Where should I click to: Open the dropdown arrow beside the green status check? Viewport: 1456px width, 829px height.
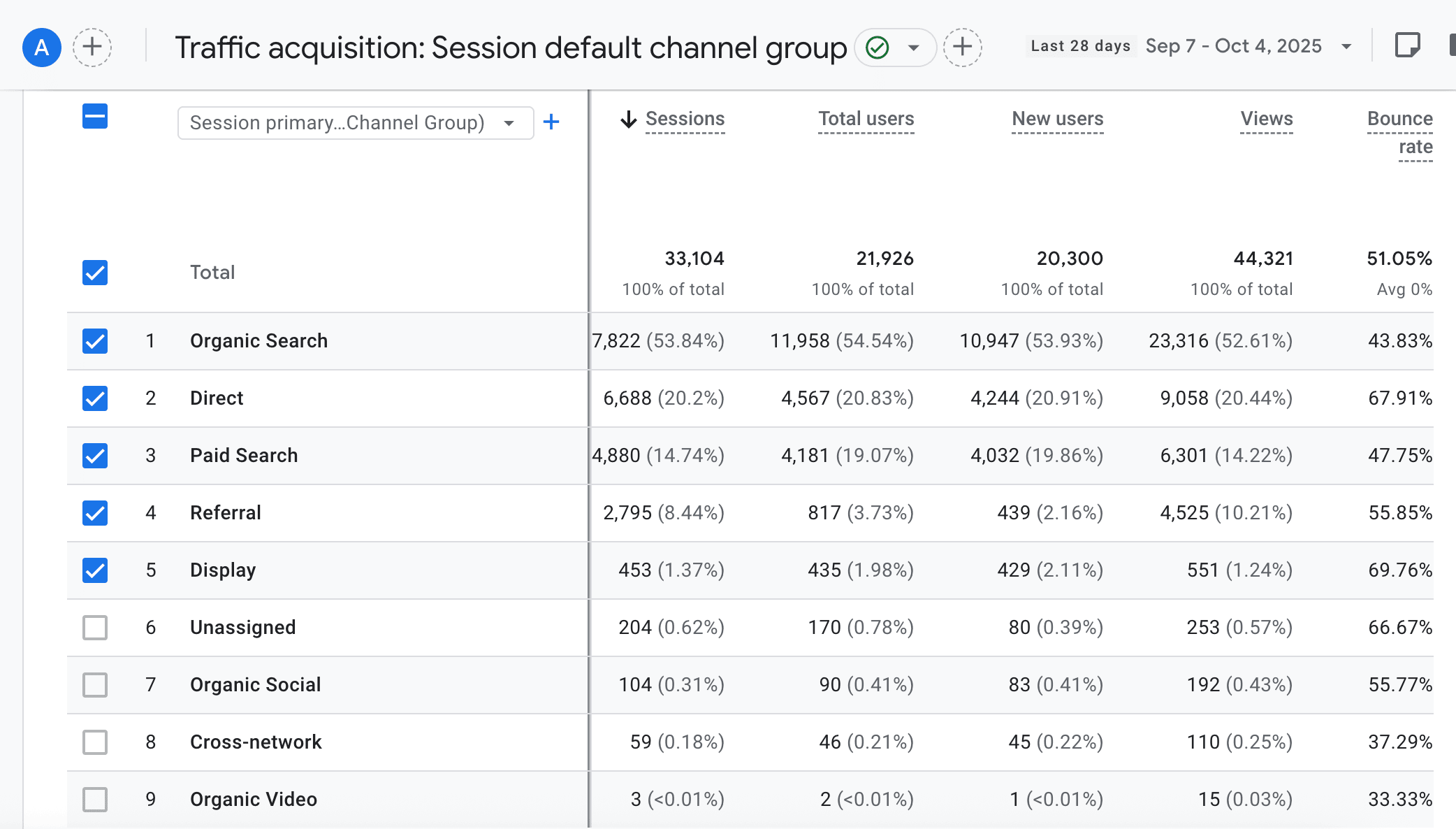pos(913,48)
